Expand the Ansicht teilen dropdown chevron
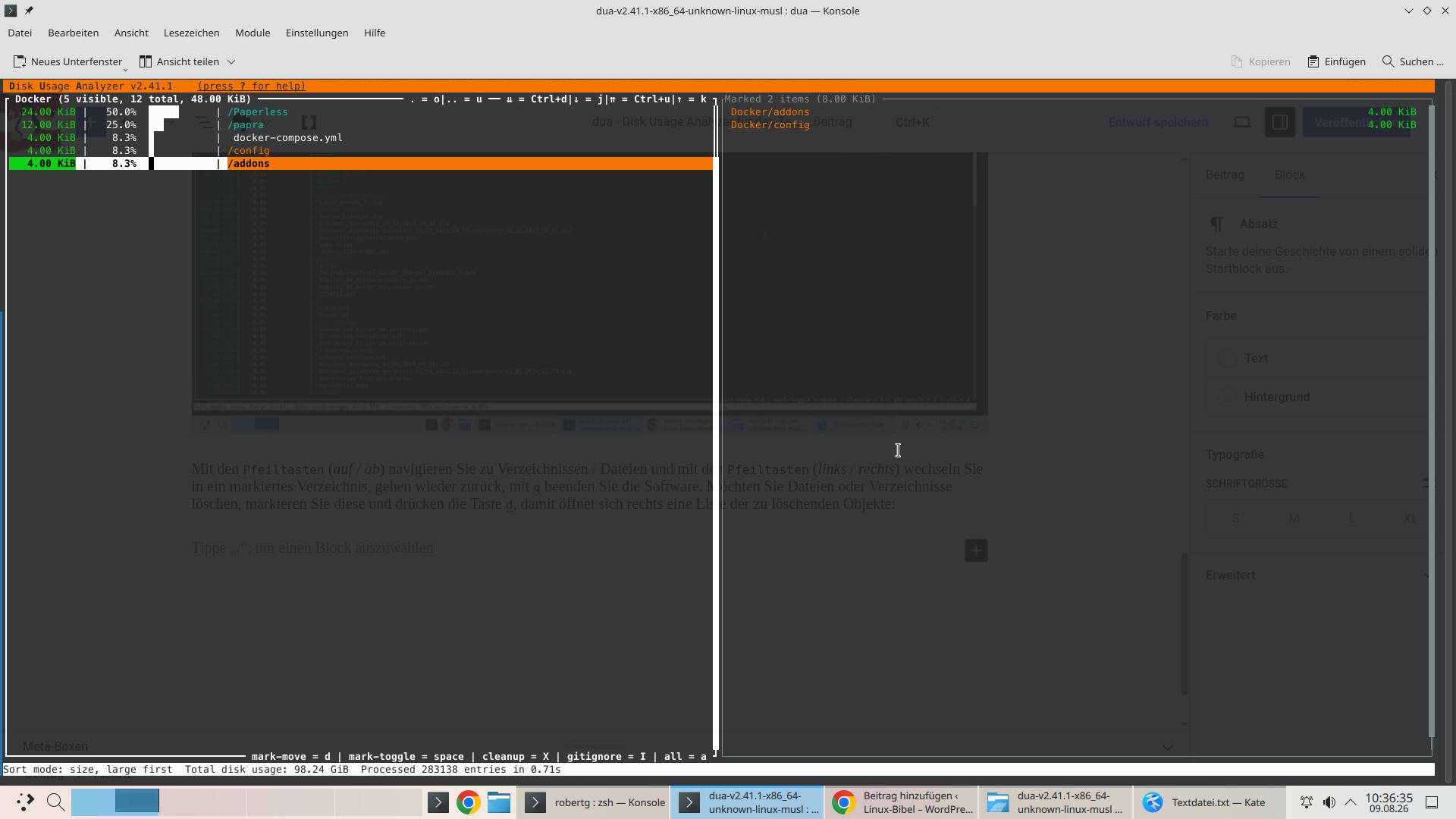1456x819 pixels. (x=231, y=61)
